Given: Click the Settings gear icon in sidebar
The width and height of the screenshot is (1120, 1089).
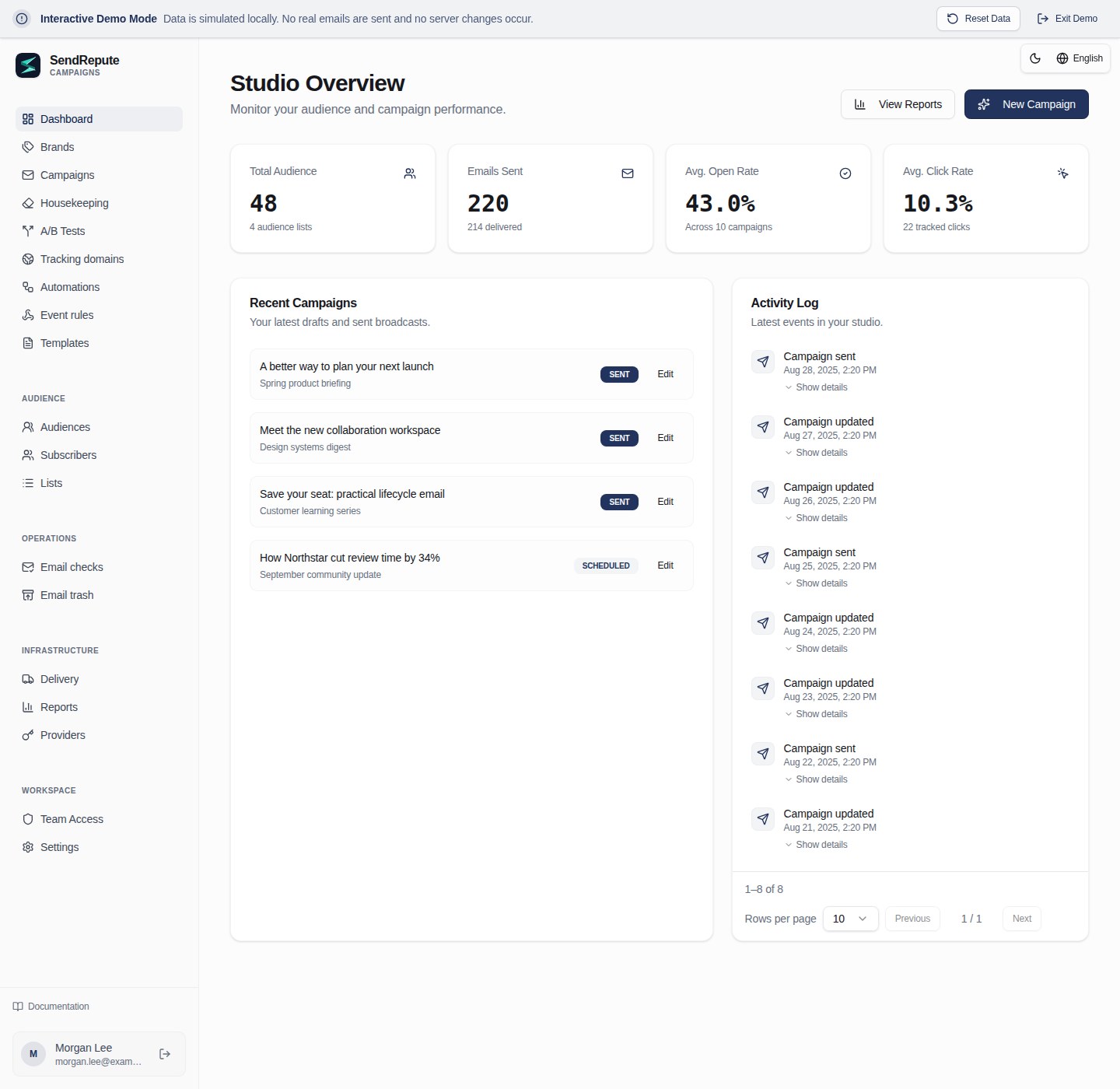Looking at the screenshot, I should point(28,847).
